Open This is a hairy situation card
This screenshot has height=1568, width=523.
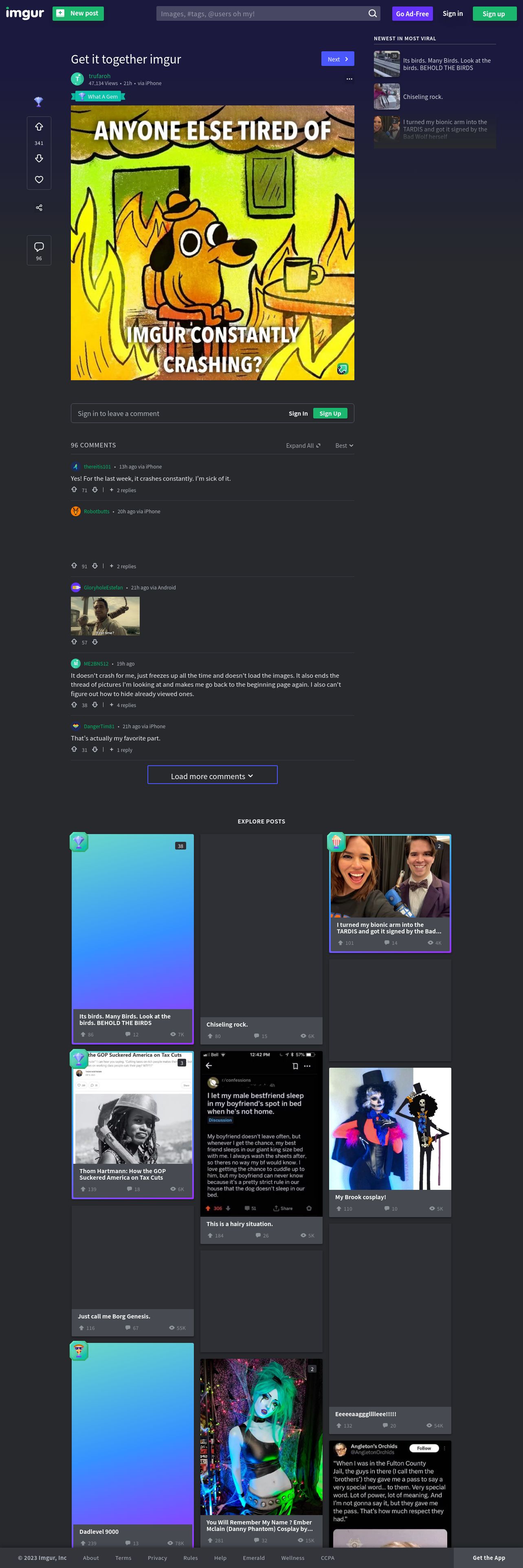point(261,1147)
